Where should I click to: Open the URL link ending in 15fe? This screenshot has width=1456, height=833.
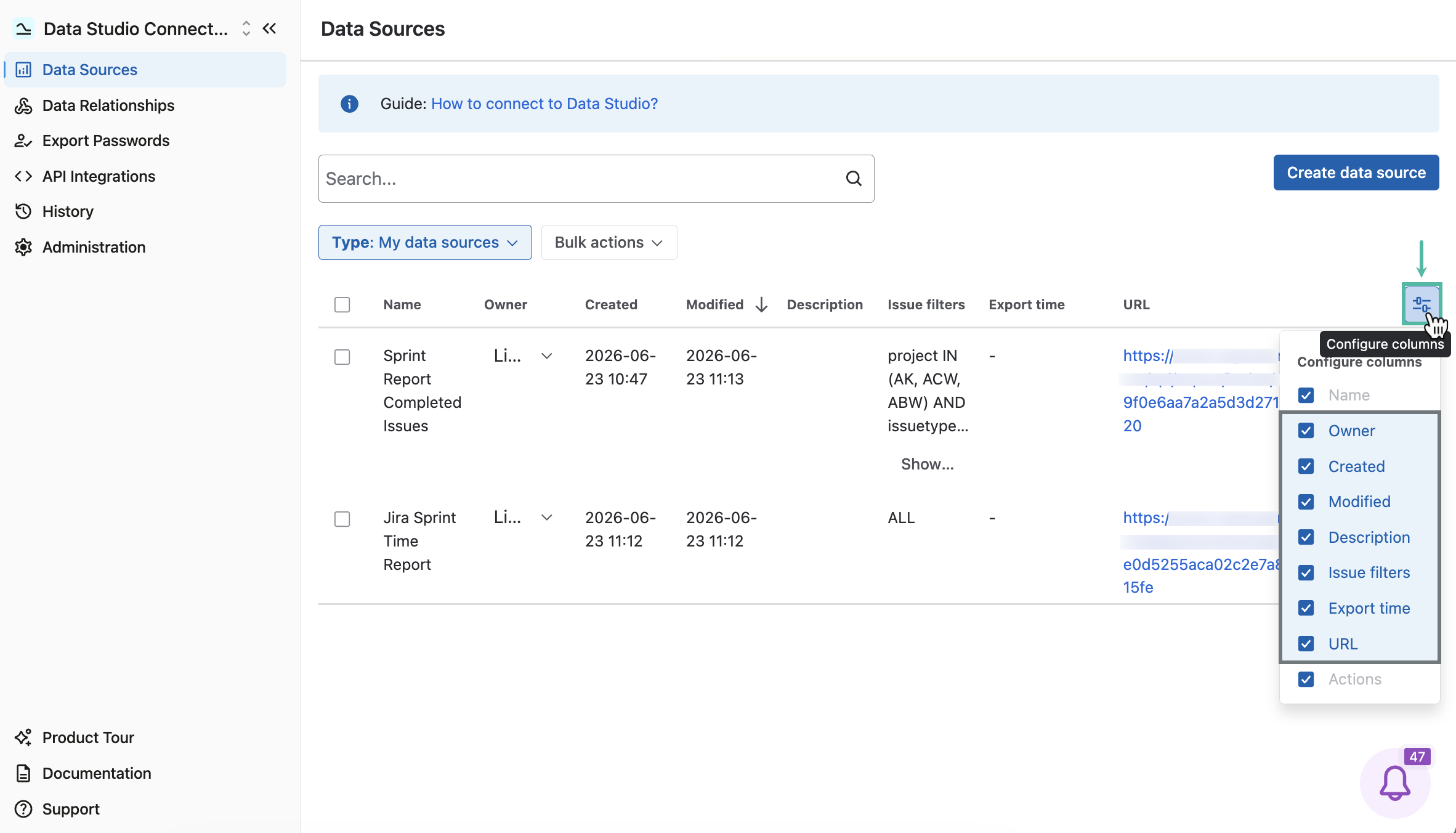pyautogui.click(x=1200, y=553)
